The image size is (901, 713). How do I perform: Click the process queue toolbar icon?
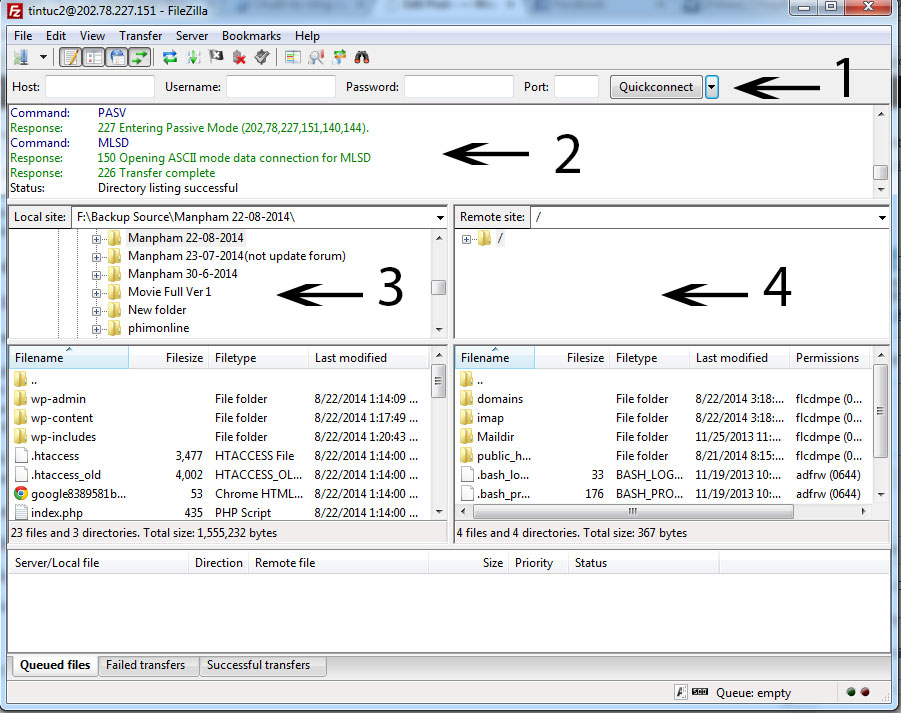coord(194,57)
